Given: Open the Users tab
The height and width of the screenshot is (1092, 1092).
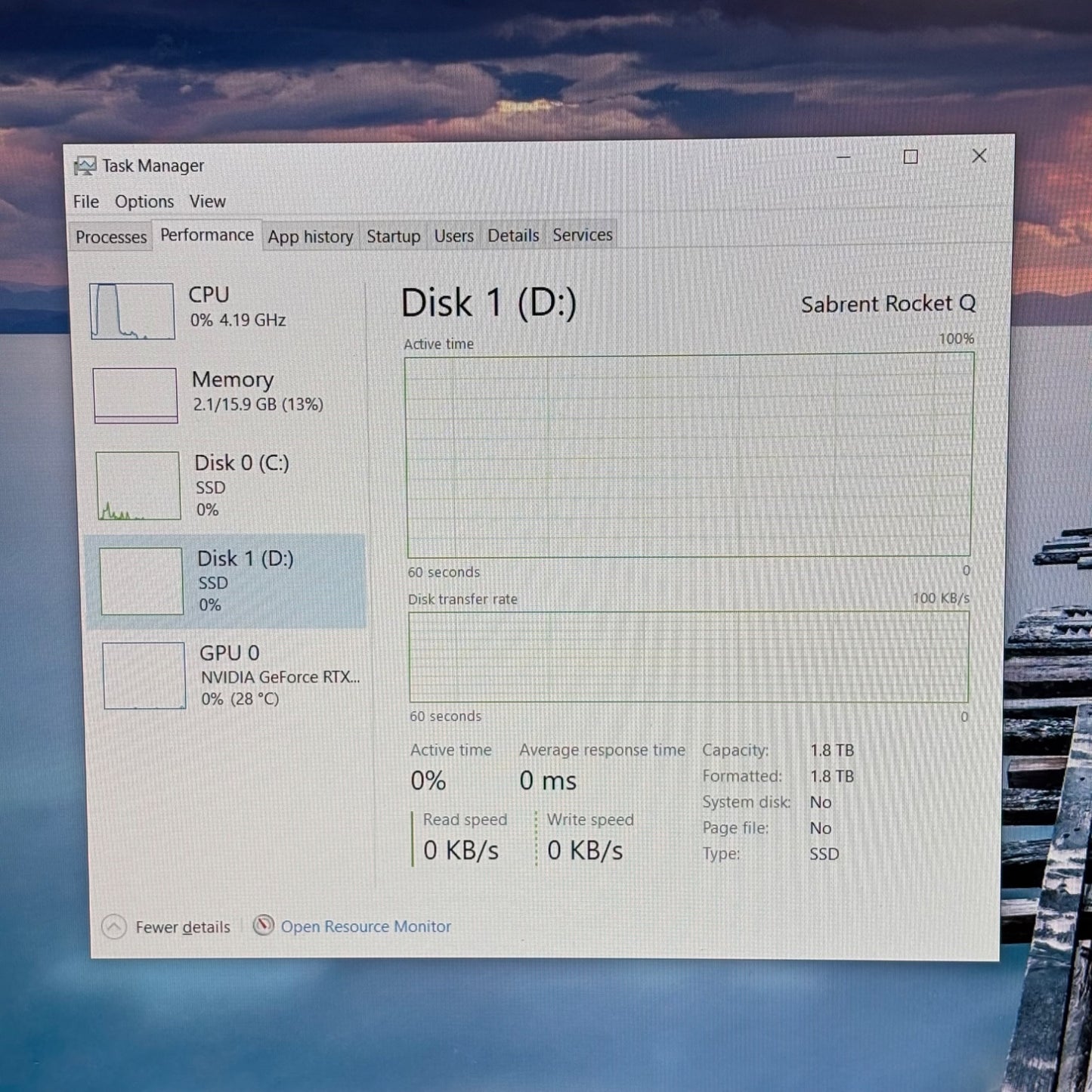Looking at the screenshot, I should coord(454,236).
